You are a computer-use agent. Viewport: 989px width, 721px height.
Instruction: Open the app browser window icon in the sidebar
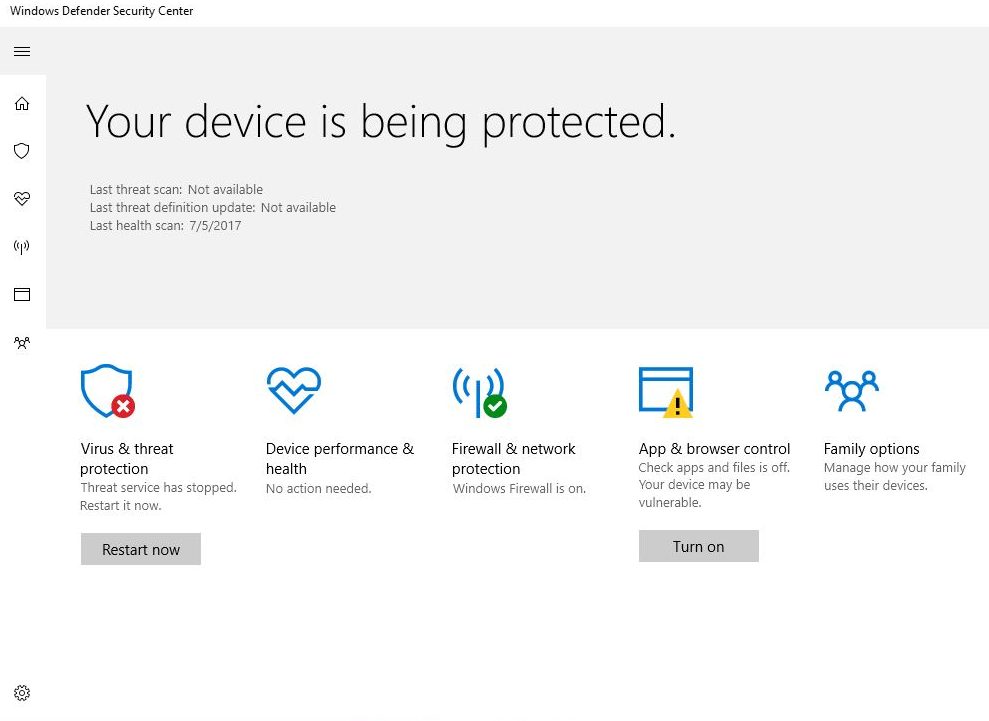click(x=22, y=295)
